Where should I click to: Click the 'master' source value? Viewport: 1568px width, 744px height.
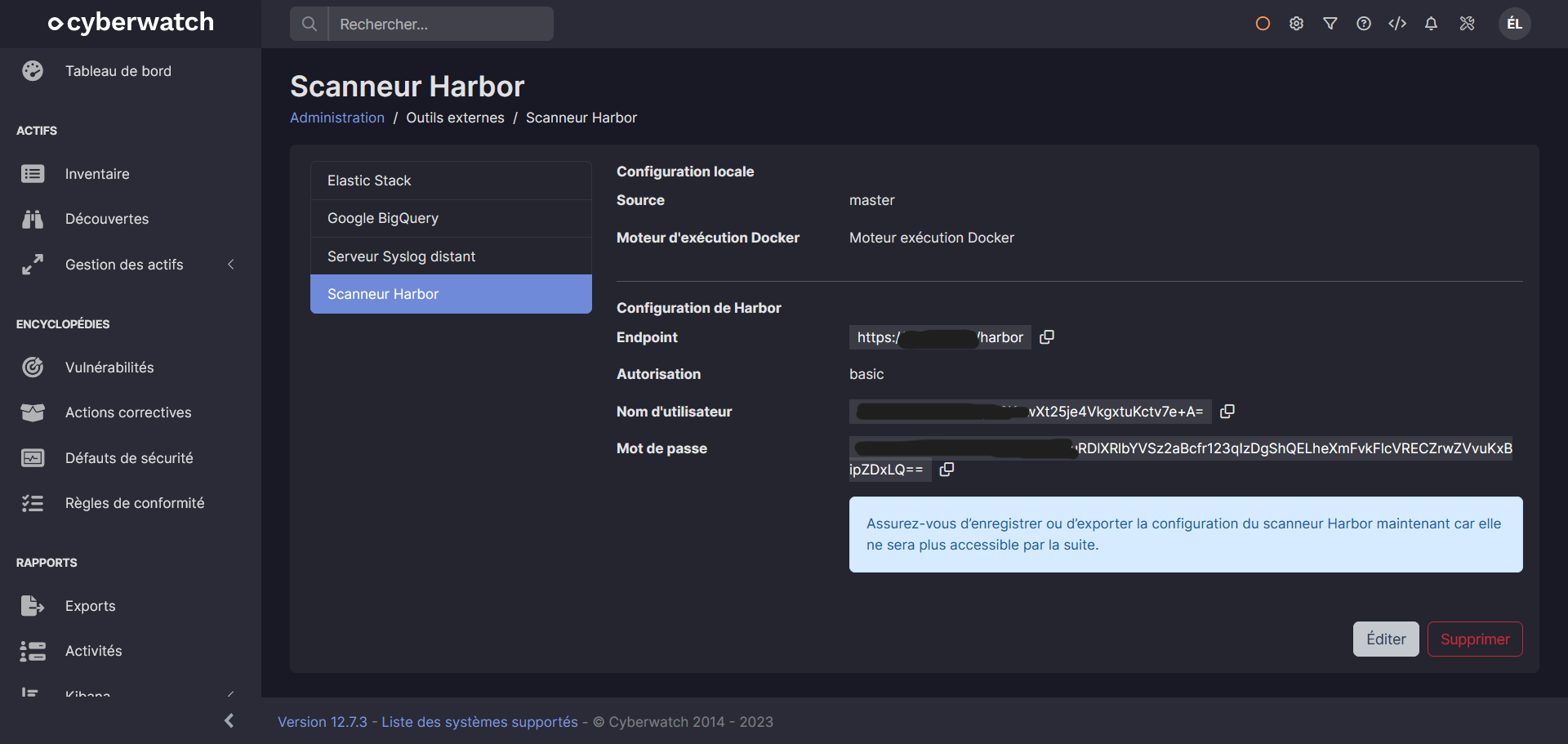(871, 200)
